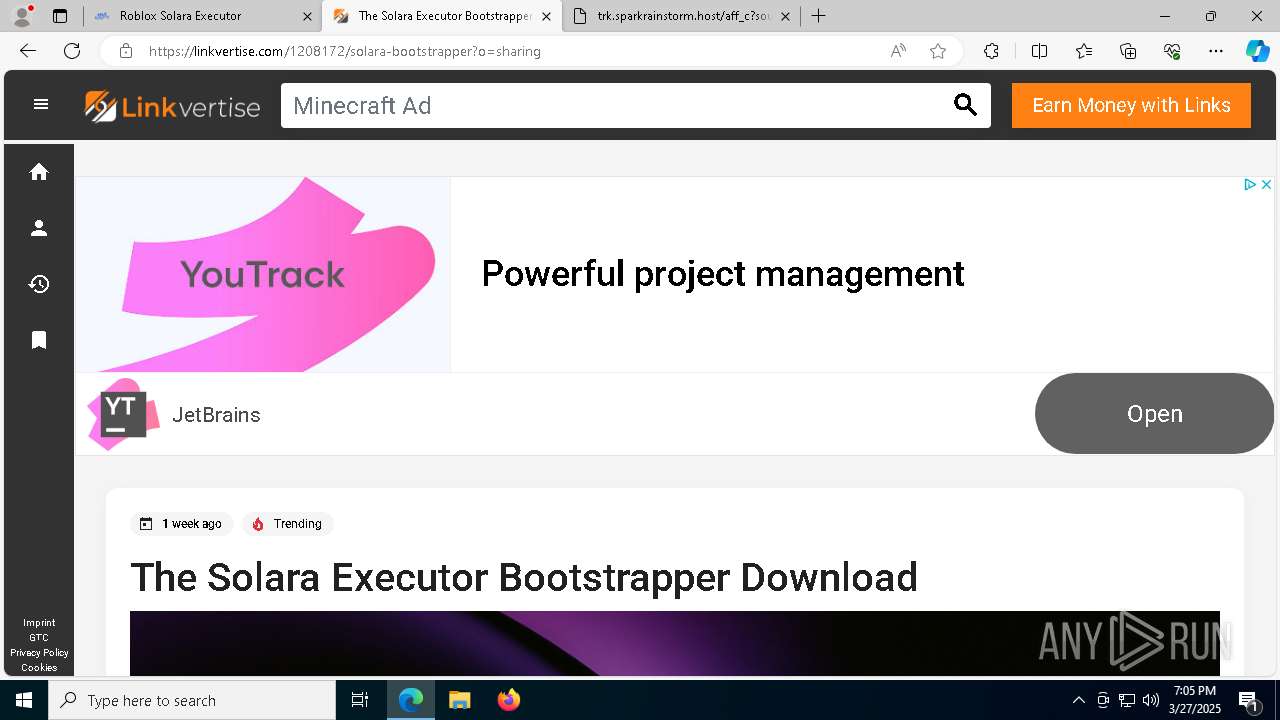Open File Explorer from taskbar
This screenshot has height=720, width=1280.
[459, 700]
